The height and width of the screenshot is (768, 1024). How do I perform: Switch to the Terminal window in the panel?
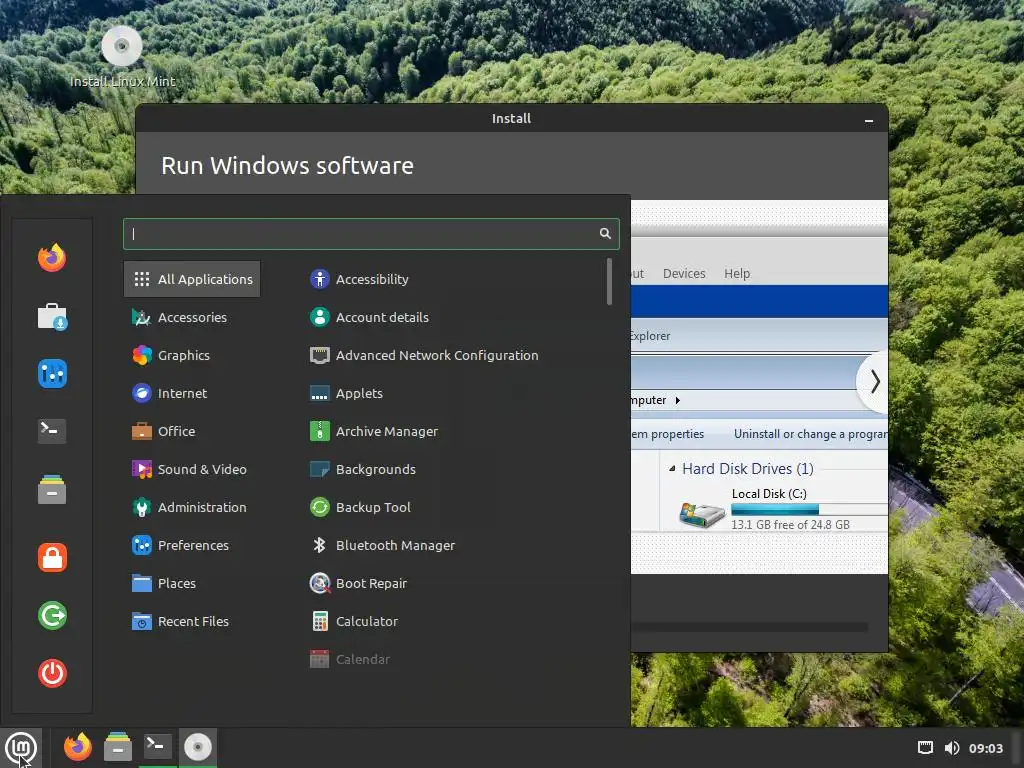tap(157, 746)
